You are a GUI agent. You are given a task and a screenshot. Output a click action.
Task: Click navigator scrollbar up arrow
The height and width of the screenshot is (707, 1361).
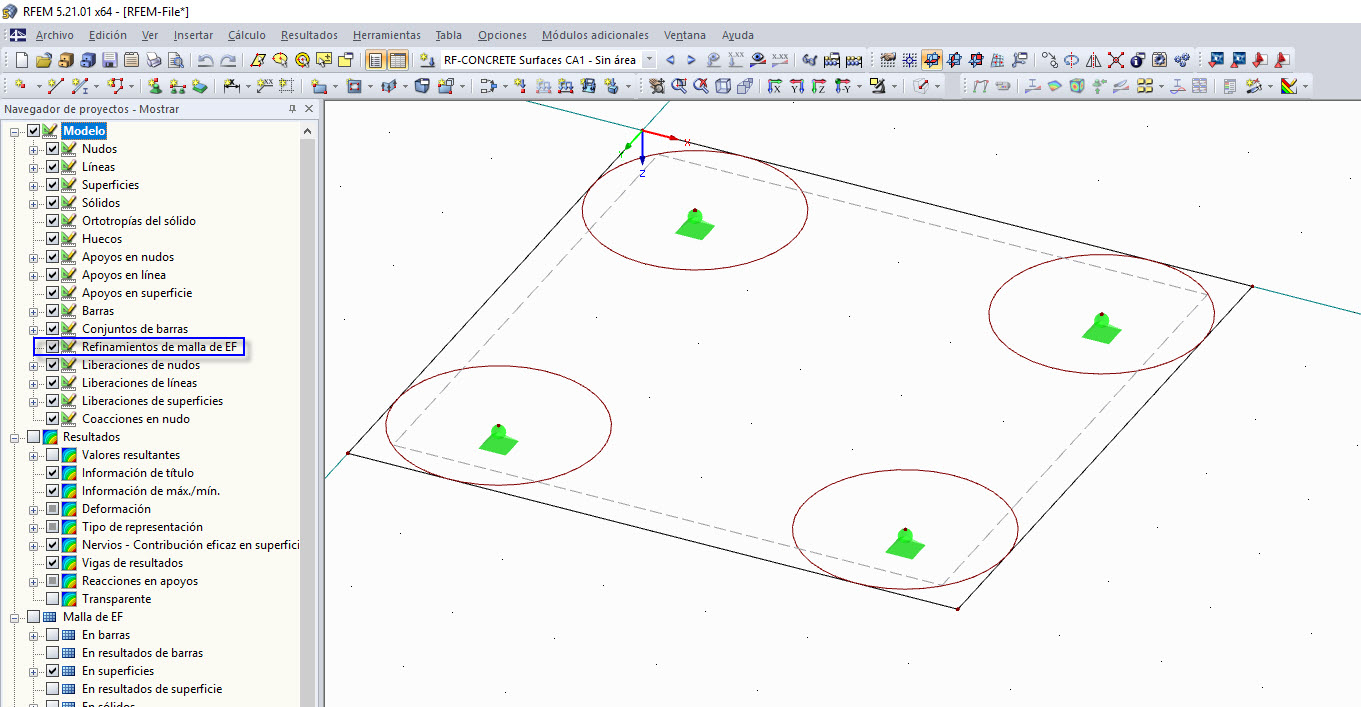(x=308, y=131)
